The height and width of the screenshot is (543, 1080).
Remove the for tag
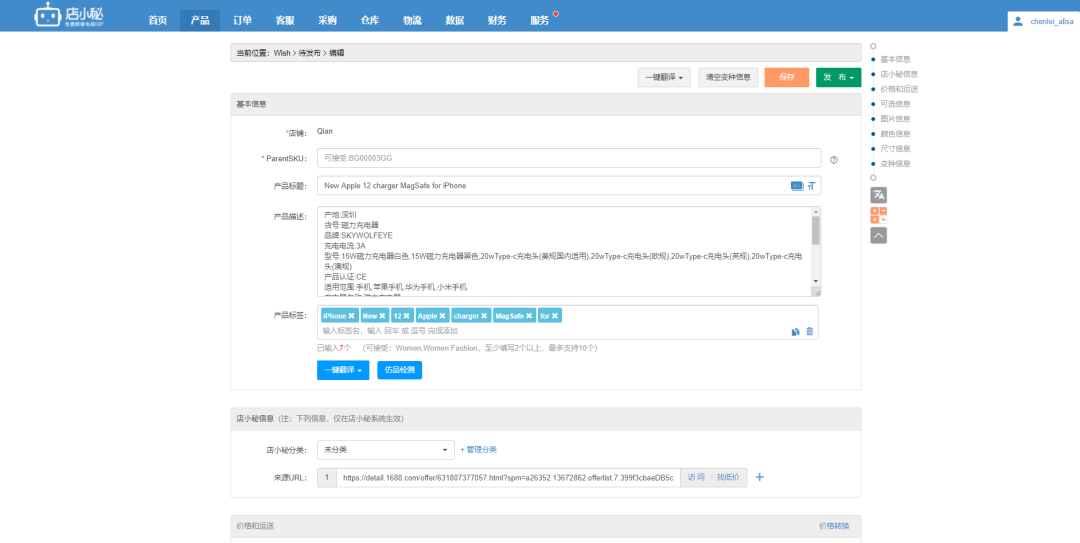[x=554, y=316]
